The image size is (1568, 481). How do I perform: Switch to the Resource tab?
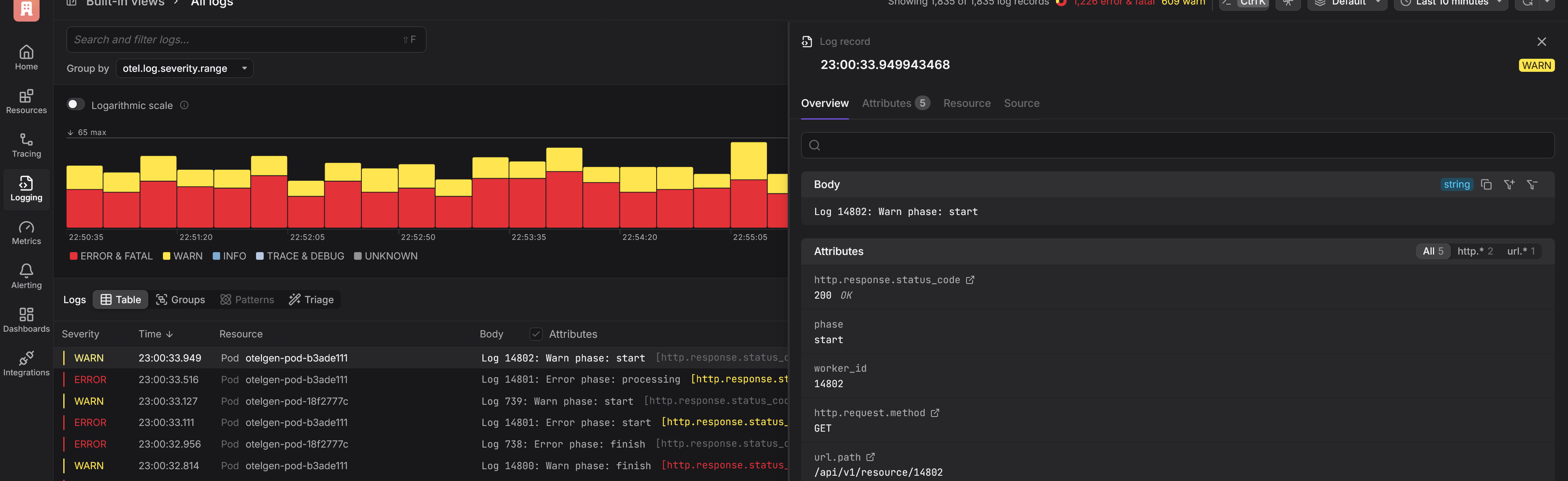[x=967, y=103]
